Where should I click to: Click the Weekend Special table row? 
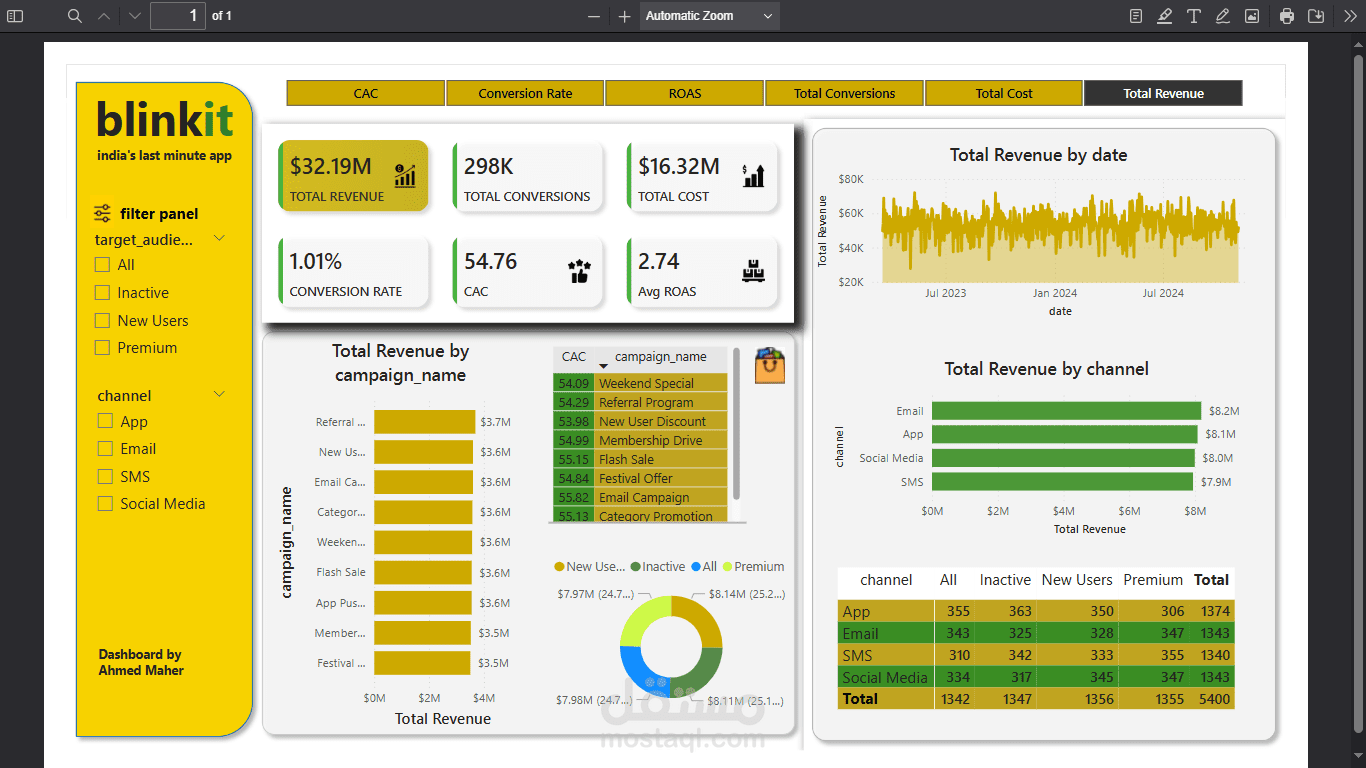(640, 383)
